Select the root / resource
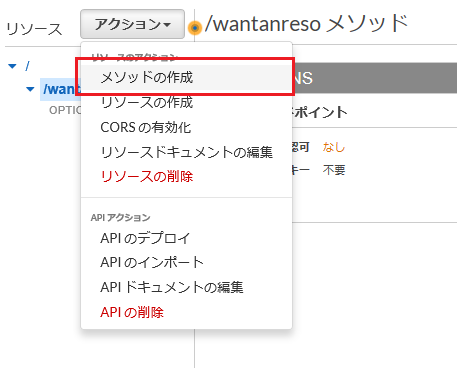Screen dimensions: 457x368 coord(27,66)
